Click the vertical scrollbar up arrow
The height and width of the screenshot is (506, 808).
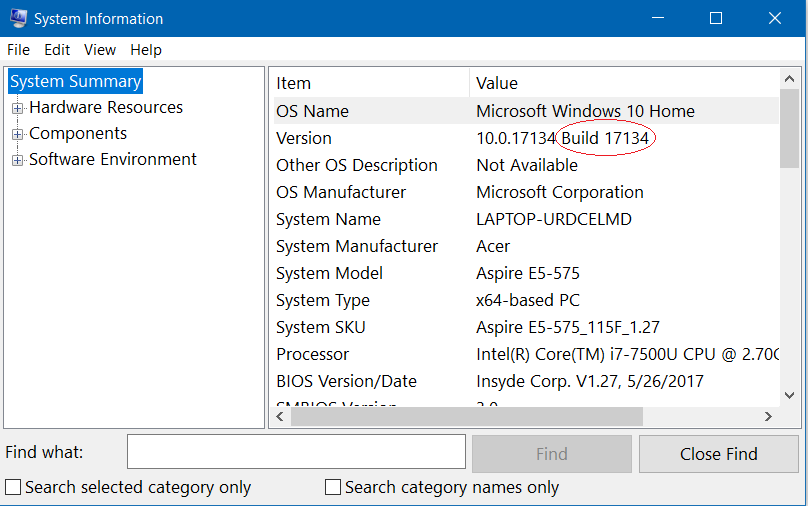789,80
